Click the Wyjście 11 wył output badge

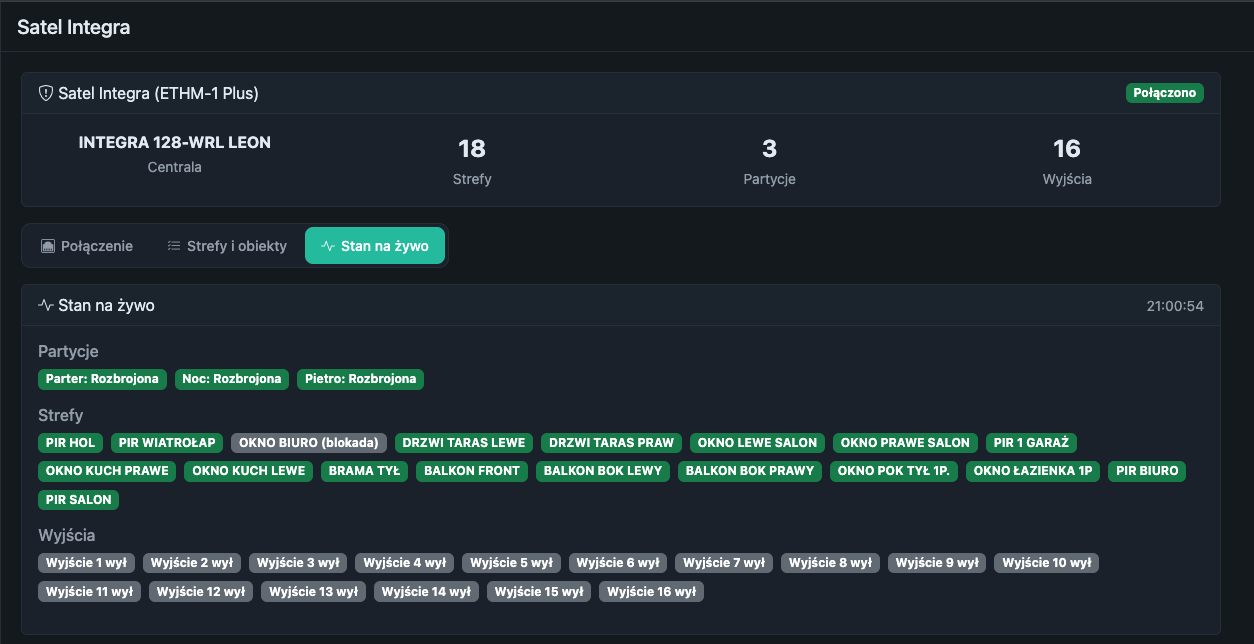[x=90, y=591]
